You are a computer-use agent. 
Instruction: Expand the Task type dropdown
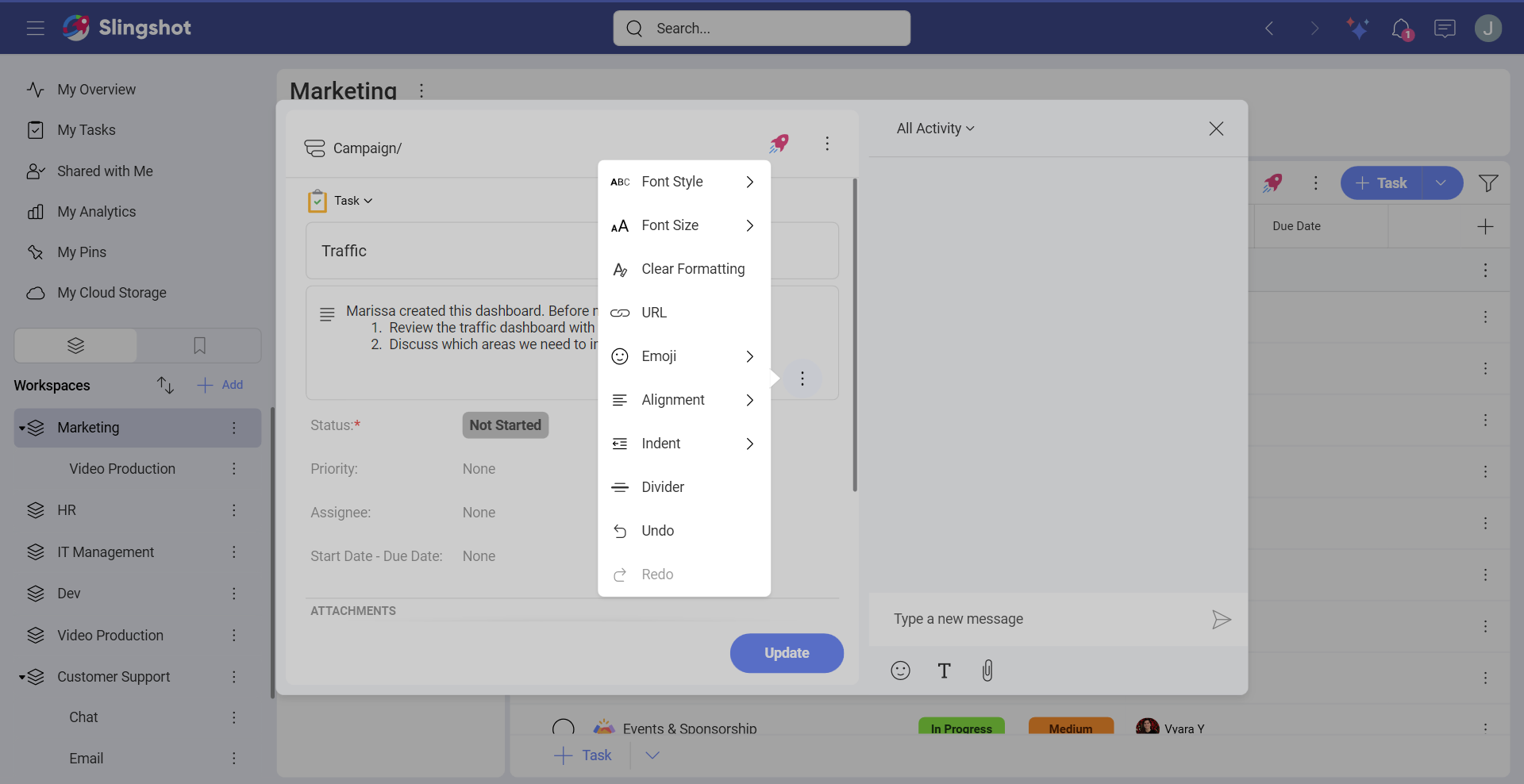pos(353,201)
